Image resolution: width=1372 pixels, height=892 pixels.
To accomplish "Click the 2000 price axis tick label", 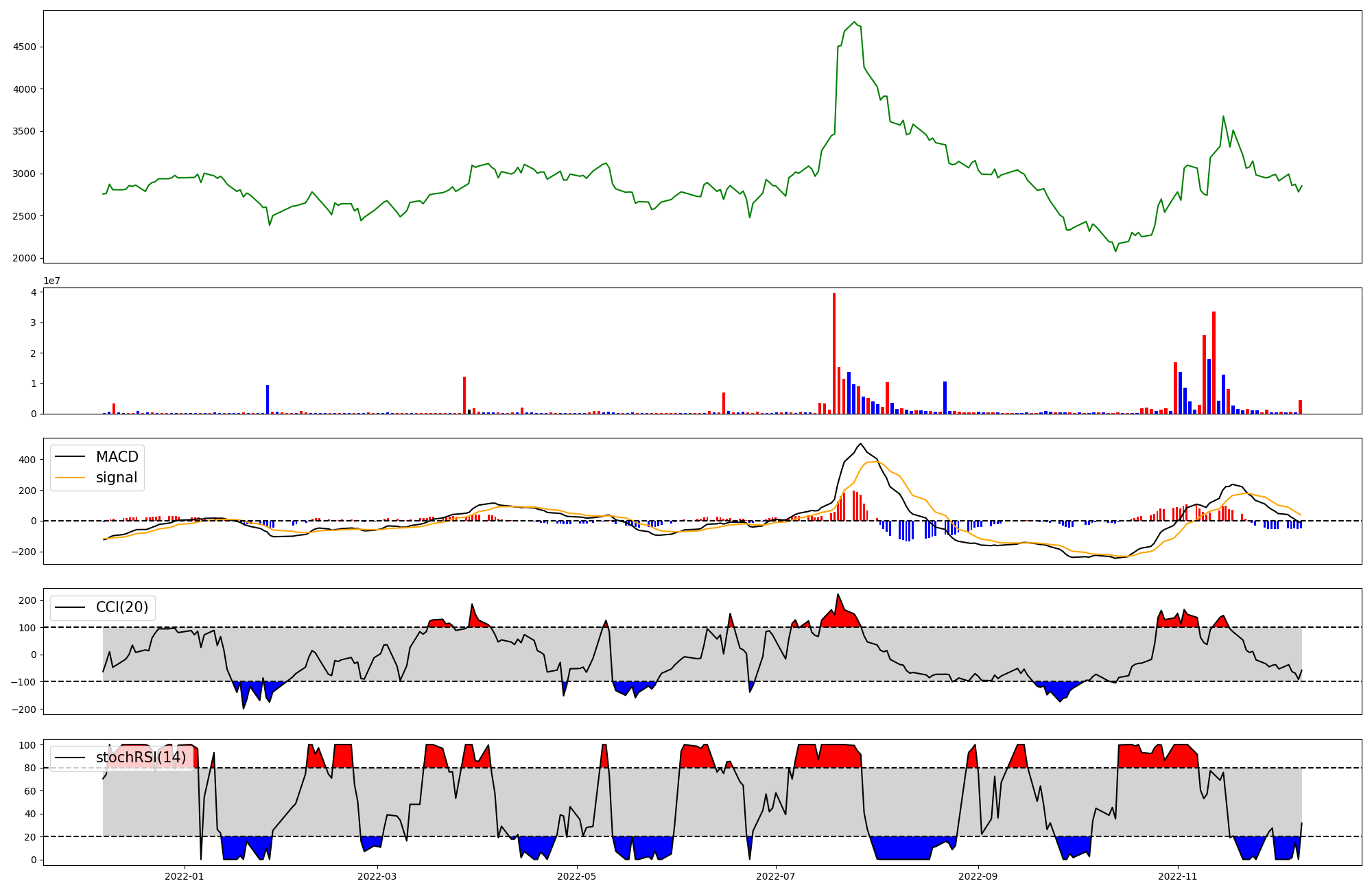I will 25,259.
